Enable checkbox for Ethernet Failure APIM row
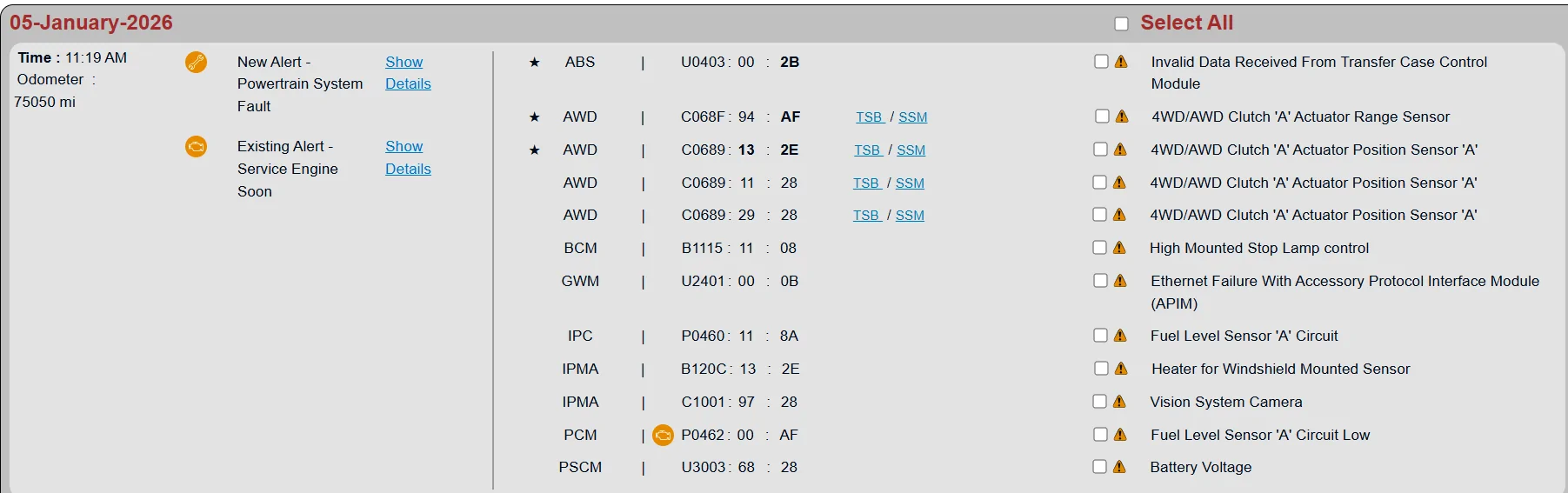 click(x=1100, y=280)
